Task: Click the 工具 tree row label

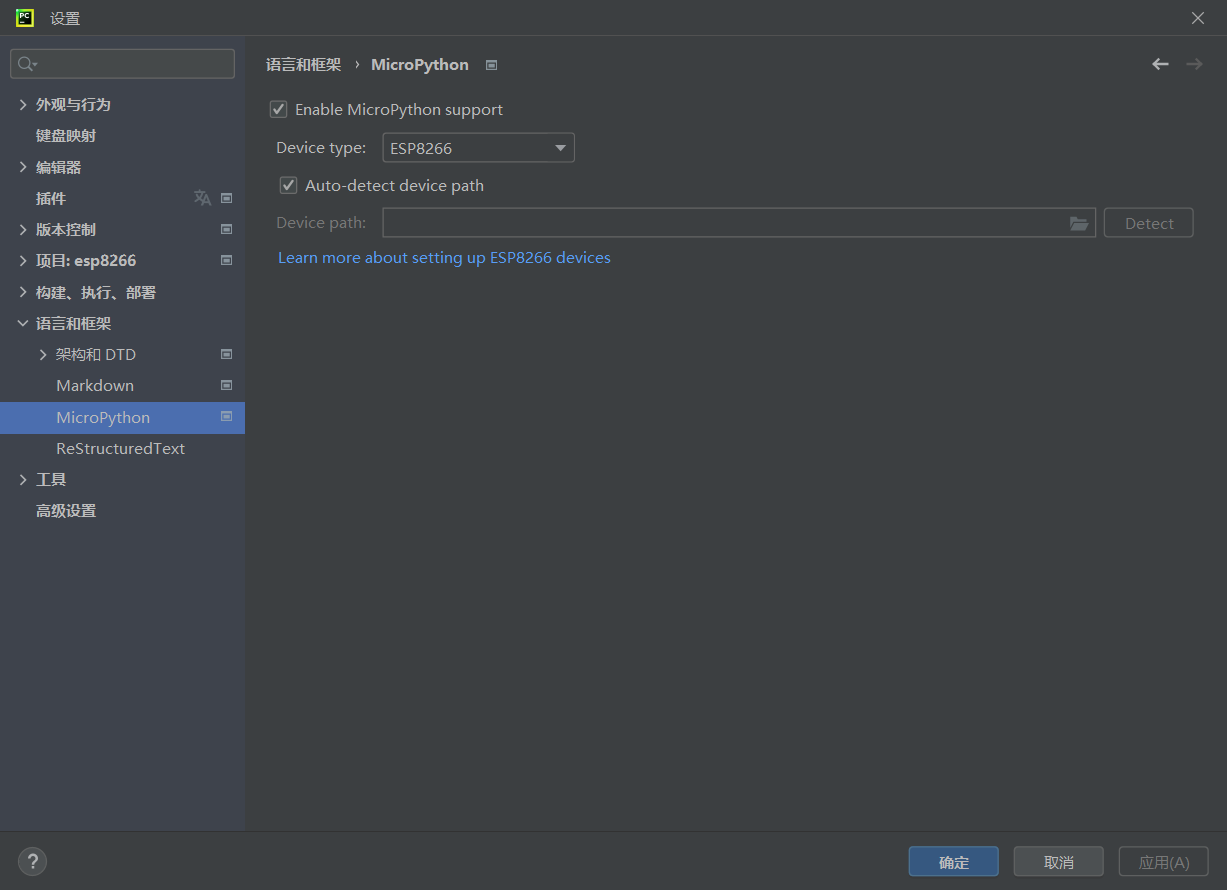Action: (51, 479)
